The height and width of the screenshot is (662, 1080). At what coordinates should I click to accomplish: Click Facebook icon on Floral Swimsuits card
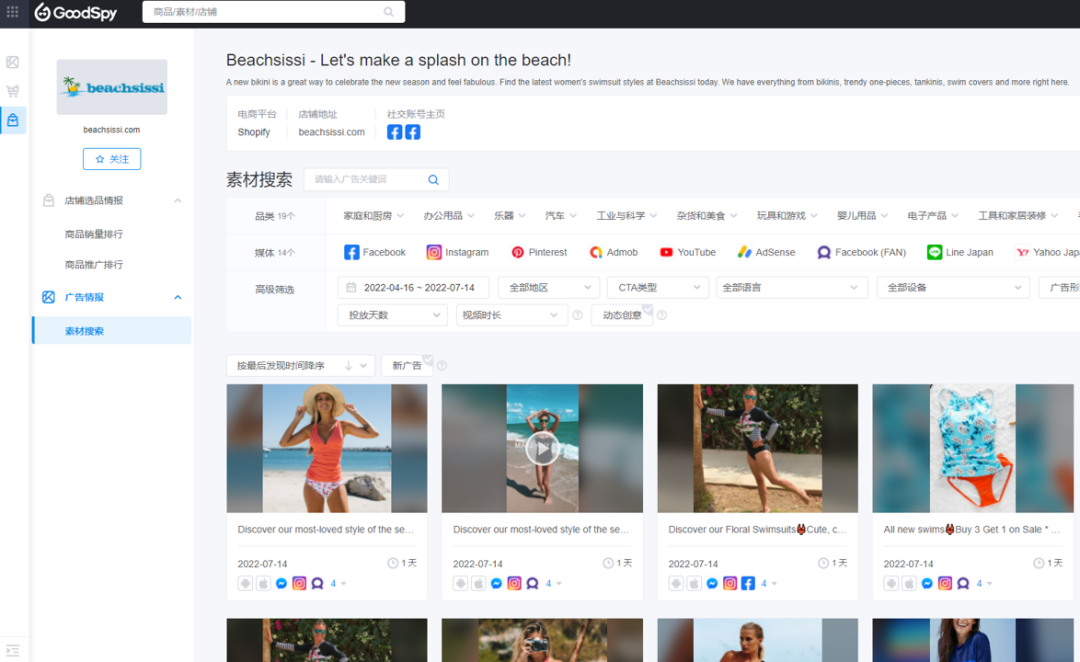tap(748, 583)
